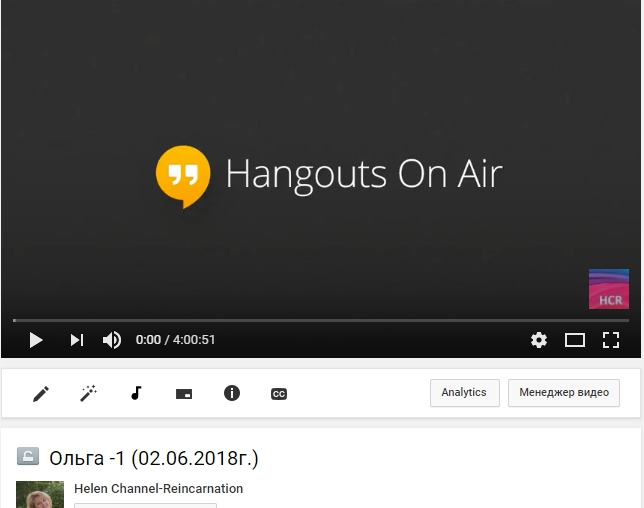Open the music note audio tool

click(x=136, y=393)
